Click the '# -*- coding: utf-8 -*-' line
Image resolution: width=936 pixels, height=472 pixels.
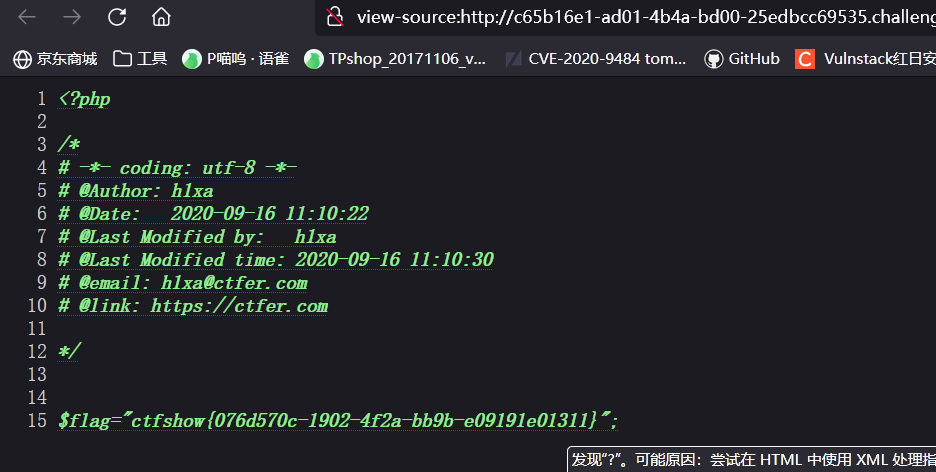[177, 168]
